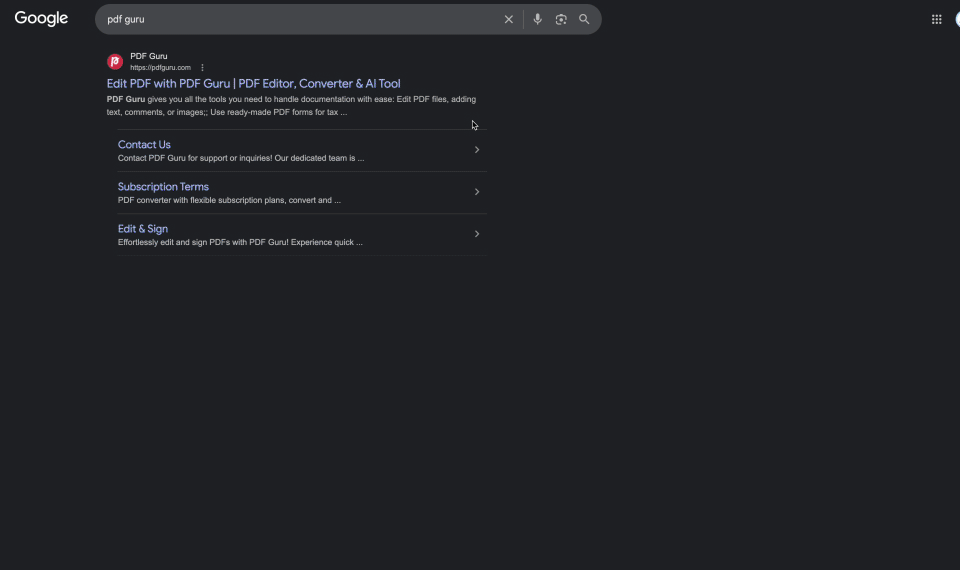This screenshot has width=960, height=570.
Task: Click the Google logo
Action: pyautogui.click(x=41, y=19)
